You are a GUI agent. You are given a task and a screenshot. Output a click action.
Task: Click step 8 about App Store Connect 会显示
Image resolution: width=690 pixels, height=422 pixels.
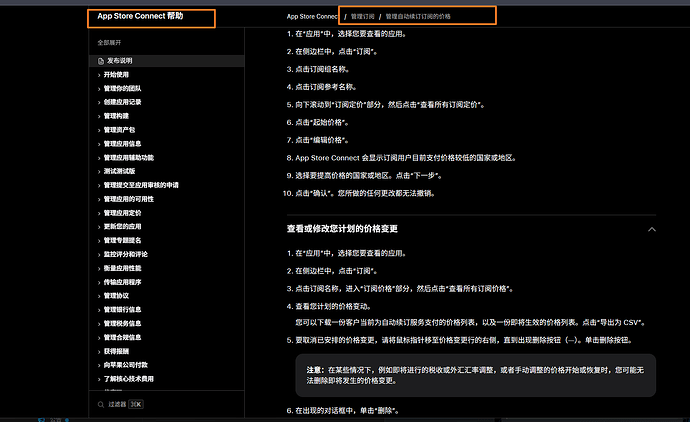pyautogui.click(x=405, y=158)
